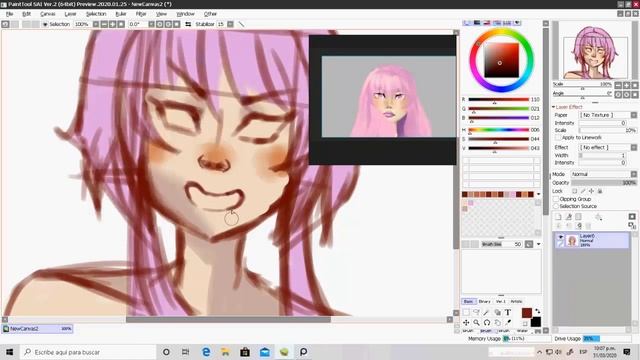Viewport: 640px width, 360px height.
Task: Zoom out with navigator minus button
Action: point(618,85)
